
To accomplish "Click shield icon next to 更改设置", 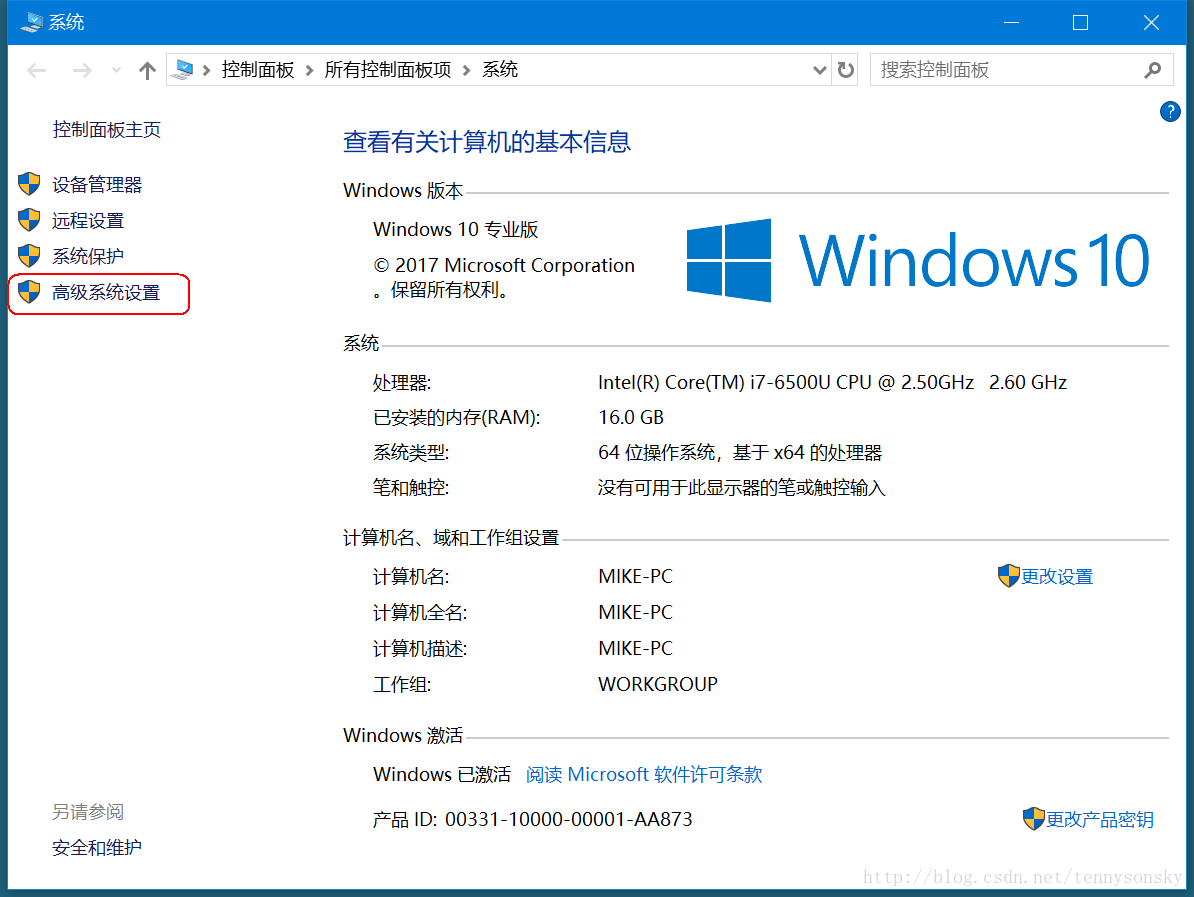I will [x=1008, y=576].
